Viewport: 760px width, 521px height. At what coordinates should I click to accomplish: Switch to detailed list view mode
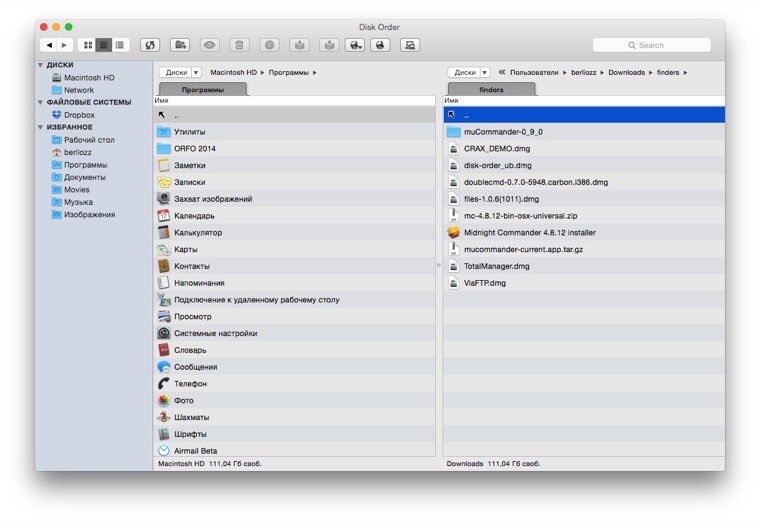coord(119,45)
